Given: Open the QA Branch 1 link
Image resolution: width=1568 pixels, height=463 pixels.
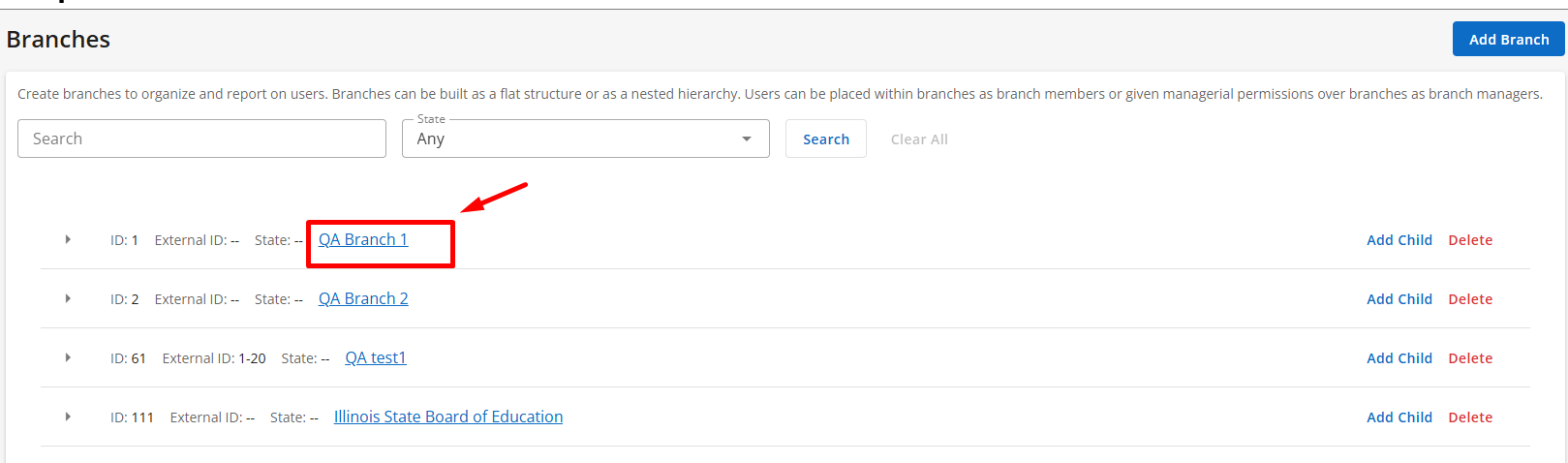Looking at the screenshot, I should [363, 239].
